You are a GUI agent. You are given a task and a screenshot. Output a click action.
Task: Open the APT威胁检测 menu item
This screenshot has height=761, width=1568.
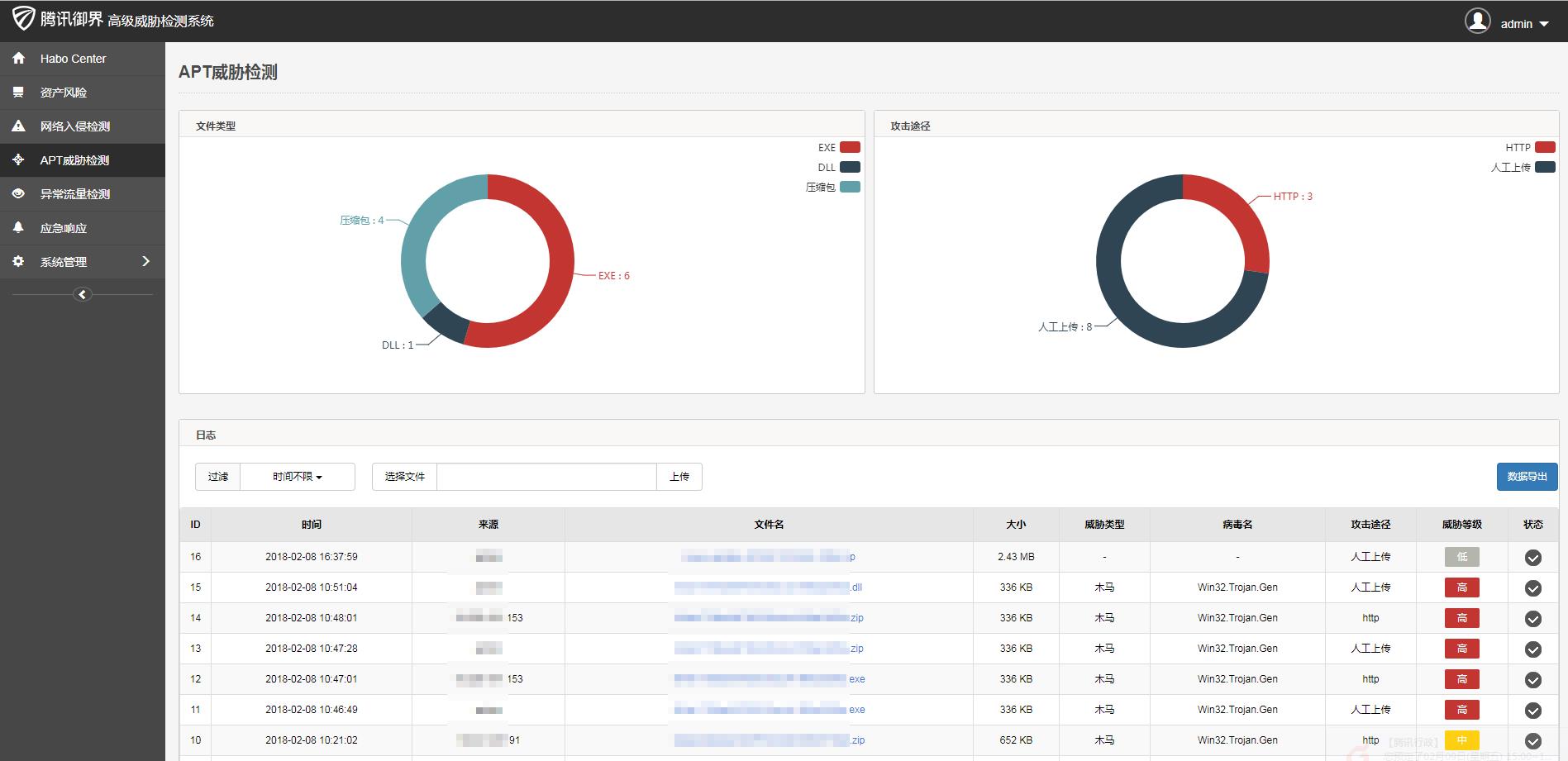click(x=83, y=160)
